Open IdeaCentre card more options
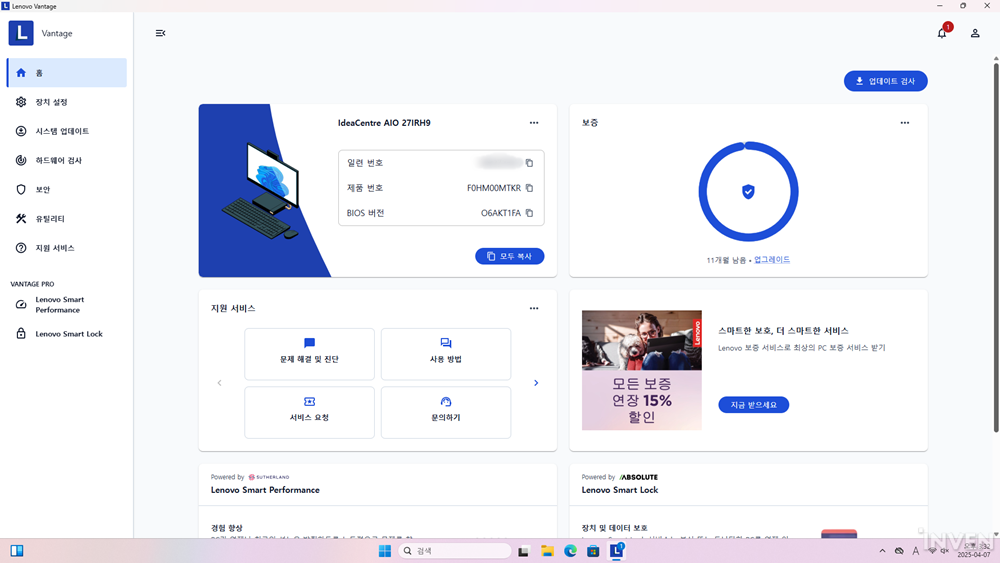Image resolution: width=1000 pixels, height=563 pixels. (x=534, y=123)
